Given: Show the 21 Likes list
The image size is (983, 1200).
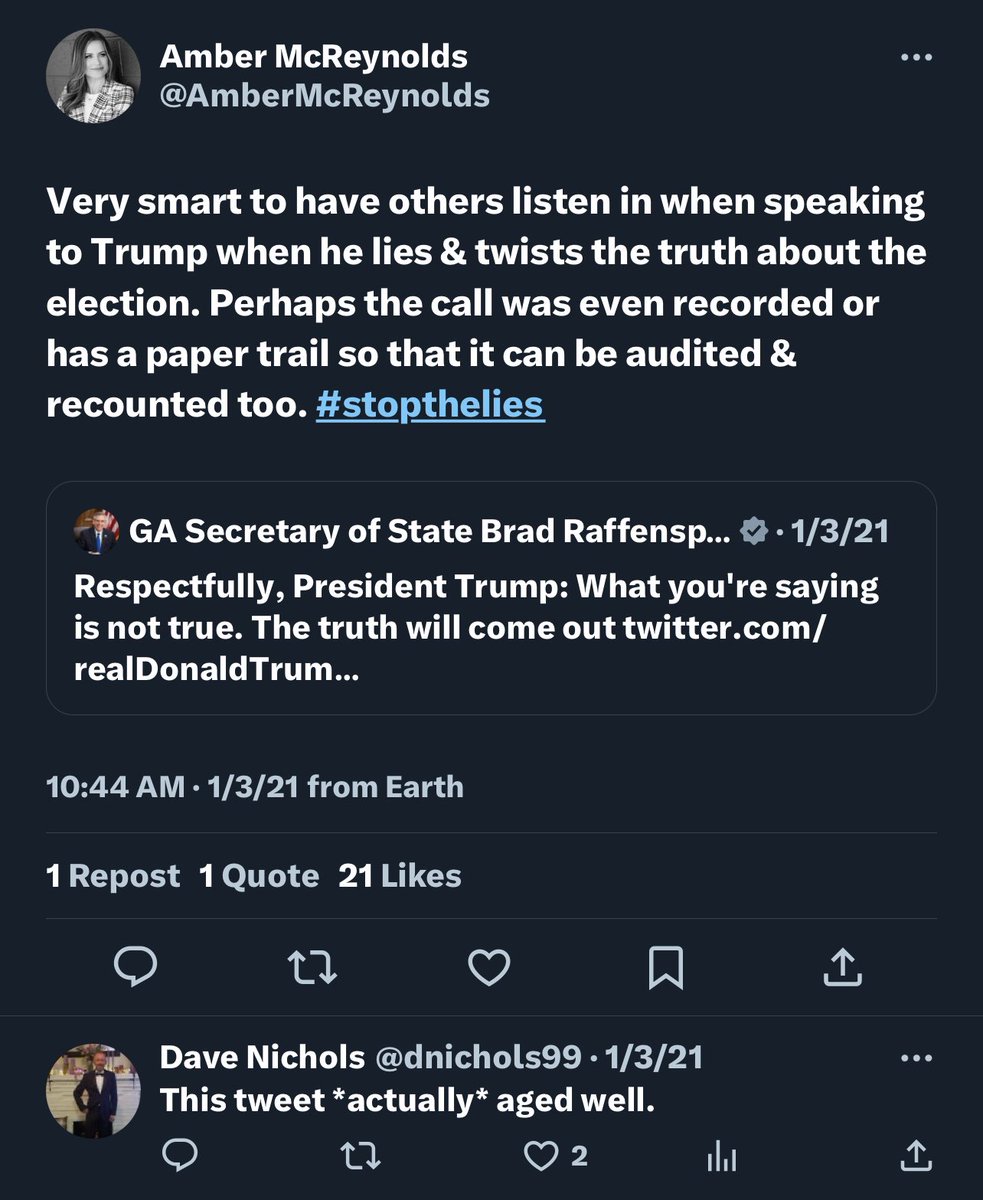Looking at the screenshot, I should pos(400,876).
